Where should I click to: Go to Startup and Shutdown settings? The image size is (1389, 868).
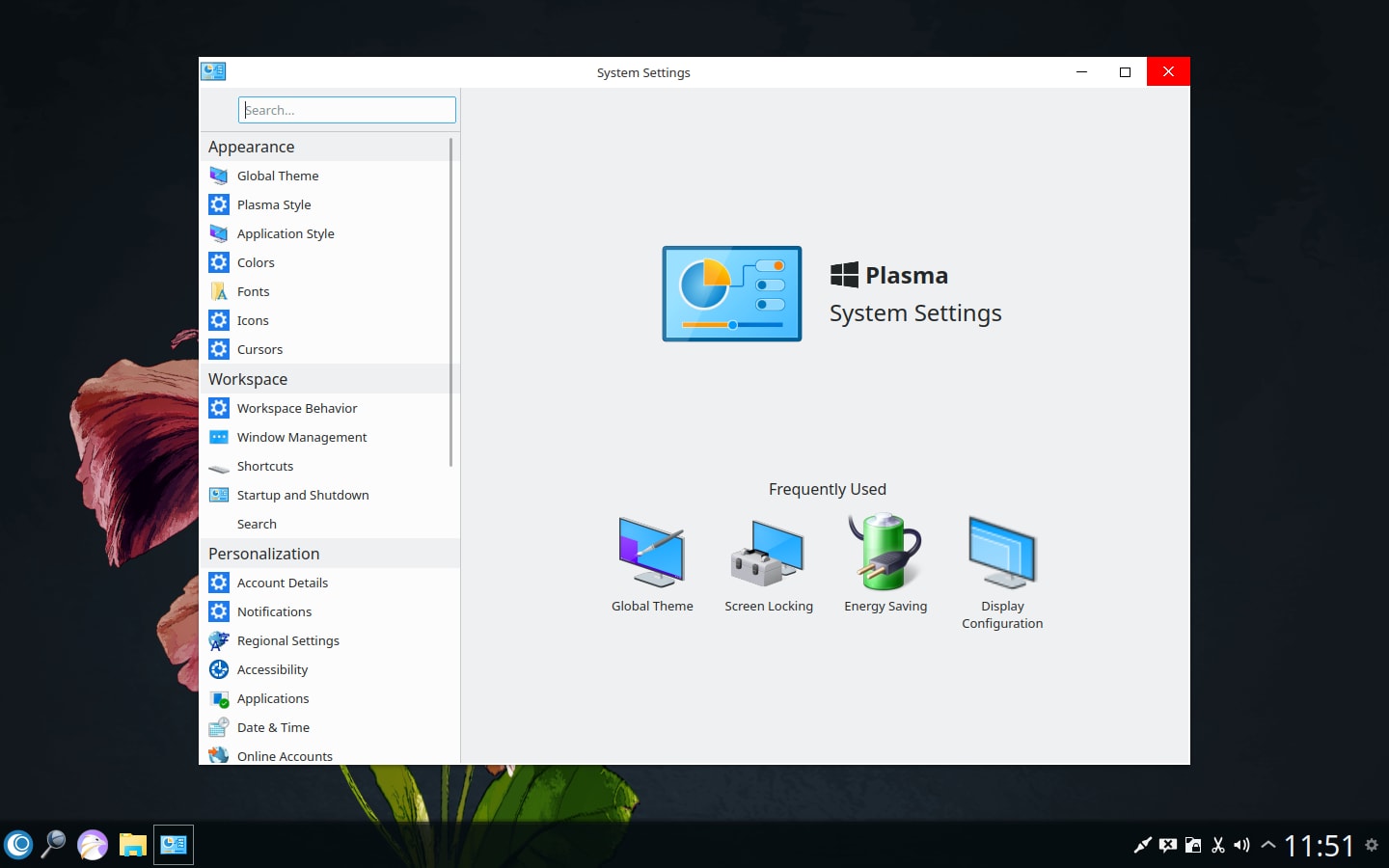click(x=303, y=495)
